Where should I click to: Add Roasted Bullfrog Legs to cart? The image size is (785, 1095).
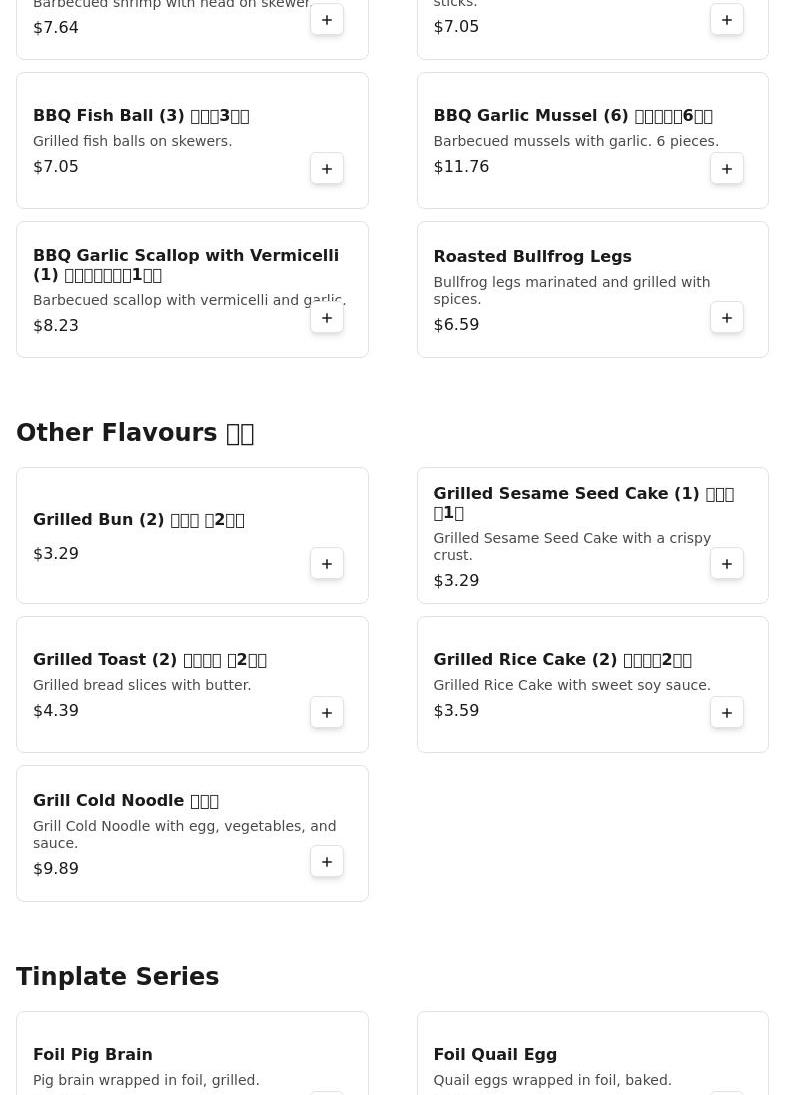(x=726, y=318)
